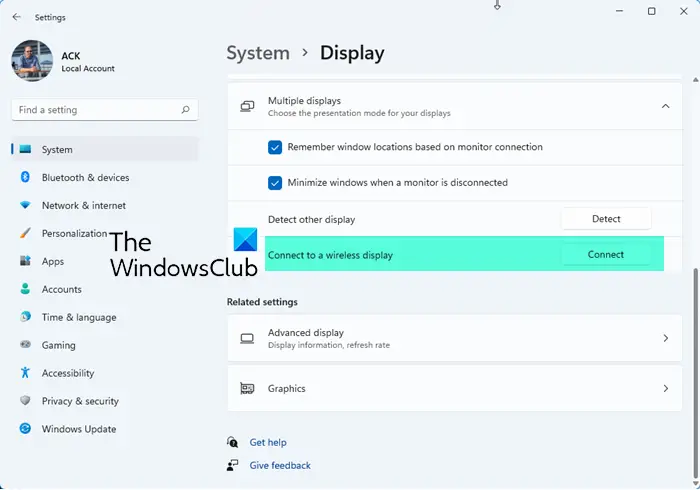Click the vertical scrollbar thumb
The image size is (700, 490).
(x=695, y=373)
